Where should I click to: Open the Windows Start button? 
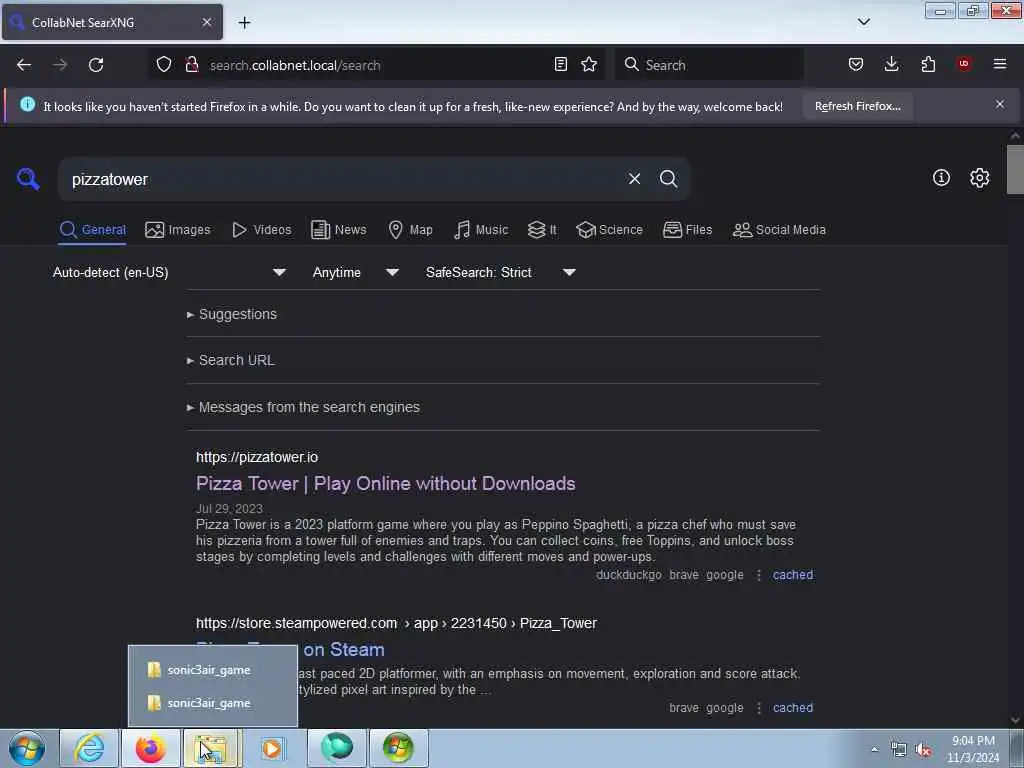tap(27, 748)
